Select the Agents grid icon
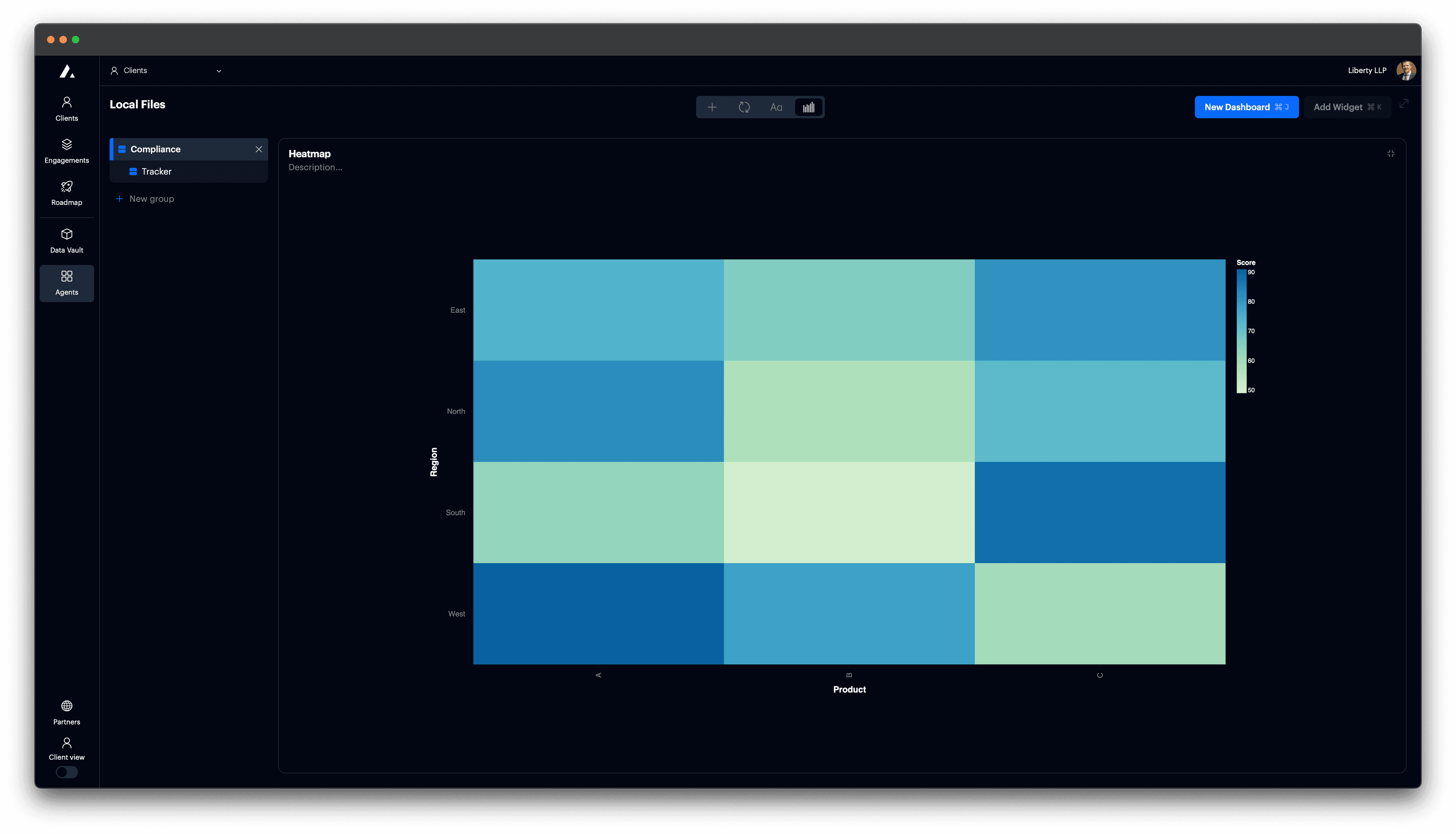 tap(66, 282)
